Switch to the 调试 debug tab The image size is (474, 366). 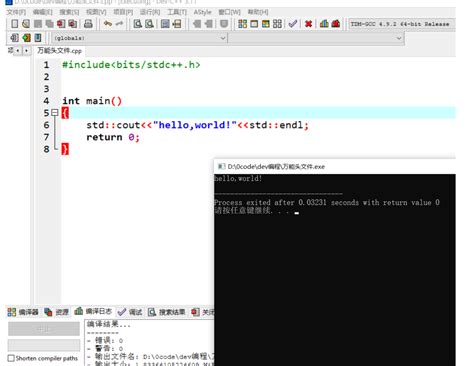(x=130, y=312)
